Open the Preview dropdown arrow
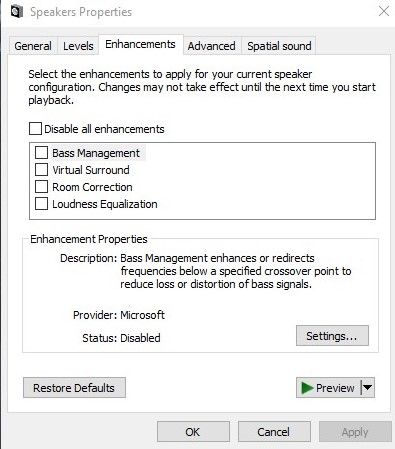 point(368,388)
